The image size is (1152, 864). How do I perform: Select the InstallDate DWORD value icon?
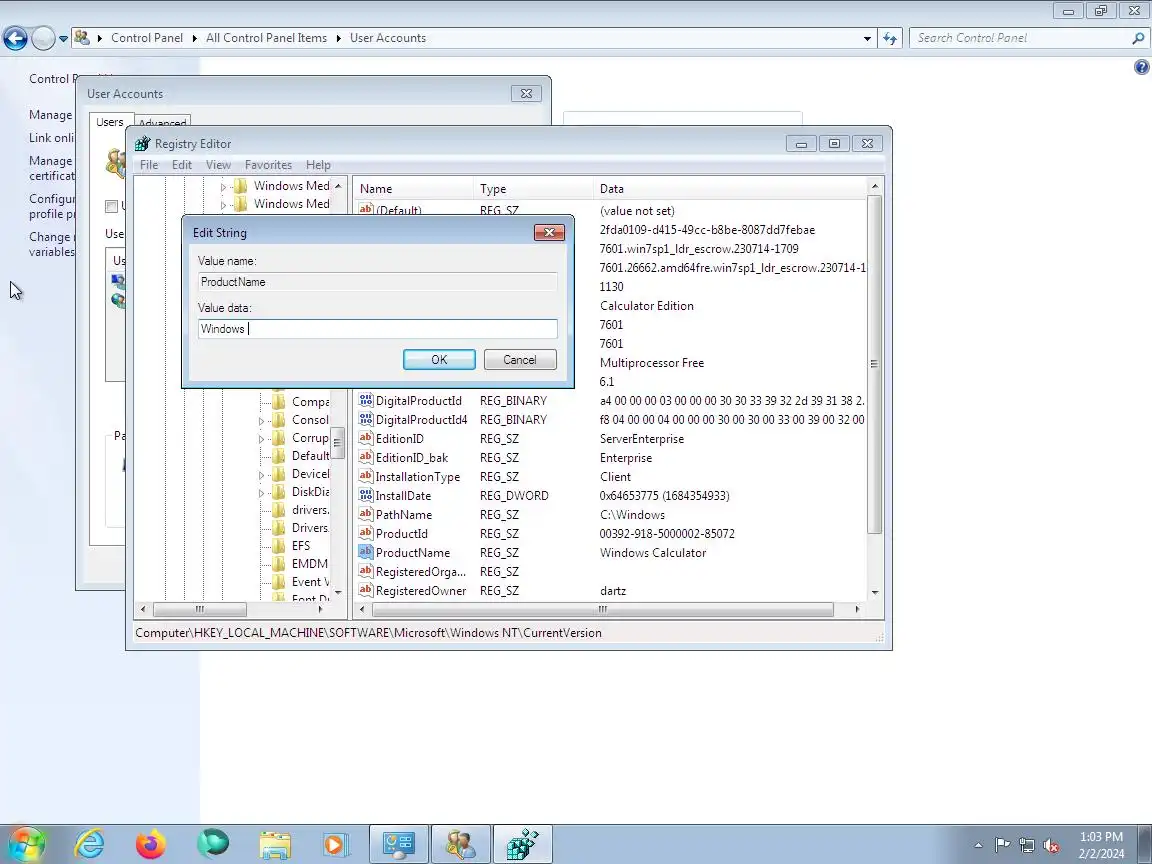pyautogui.click(x=366, y=495)
